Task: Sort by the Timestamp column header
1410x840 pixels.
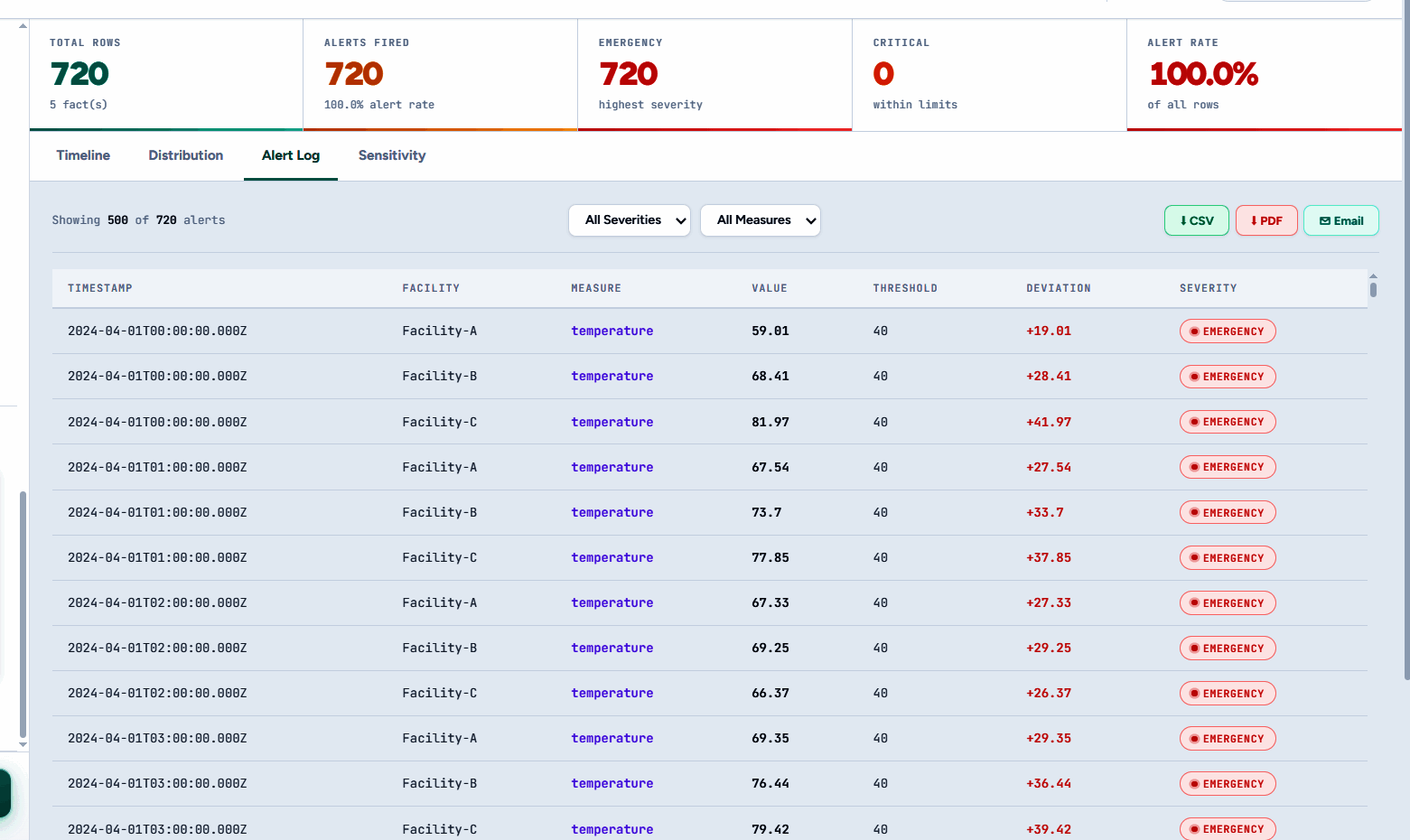Action: point(99,288)
